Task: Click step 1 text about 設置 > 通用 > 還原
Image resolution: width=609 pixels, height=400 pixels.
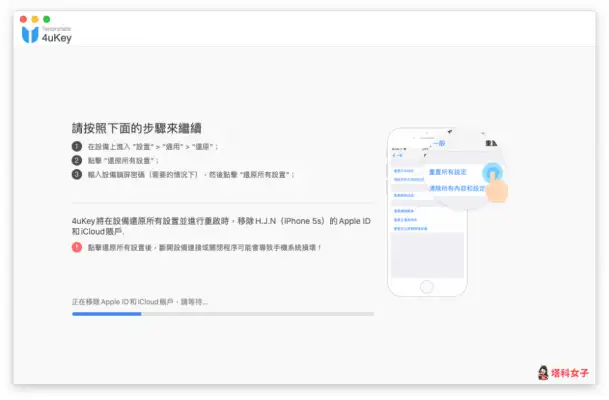Action: (x=153, y=146)
